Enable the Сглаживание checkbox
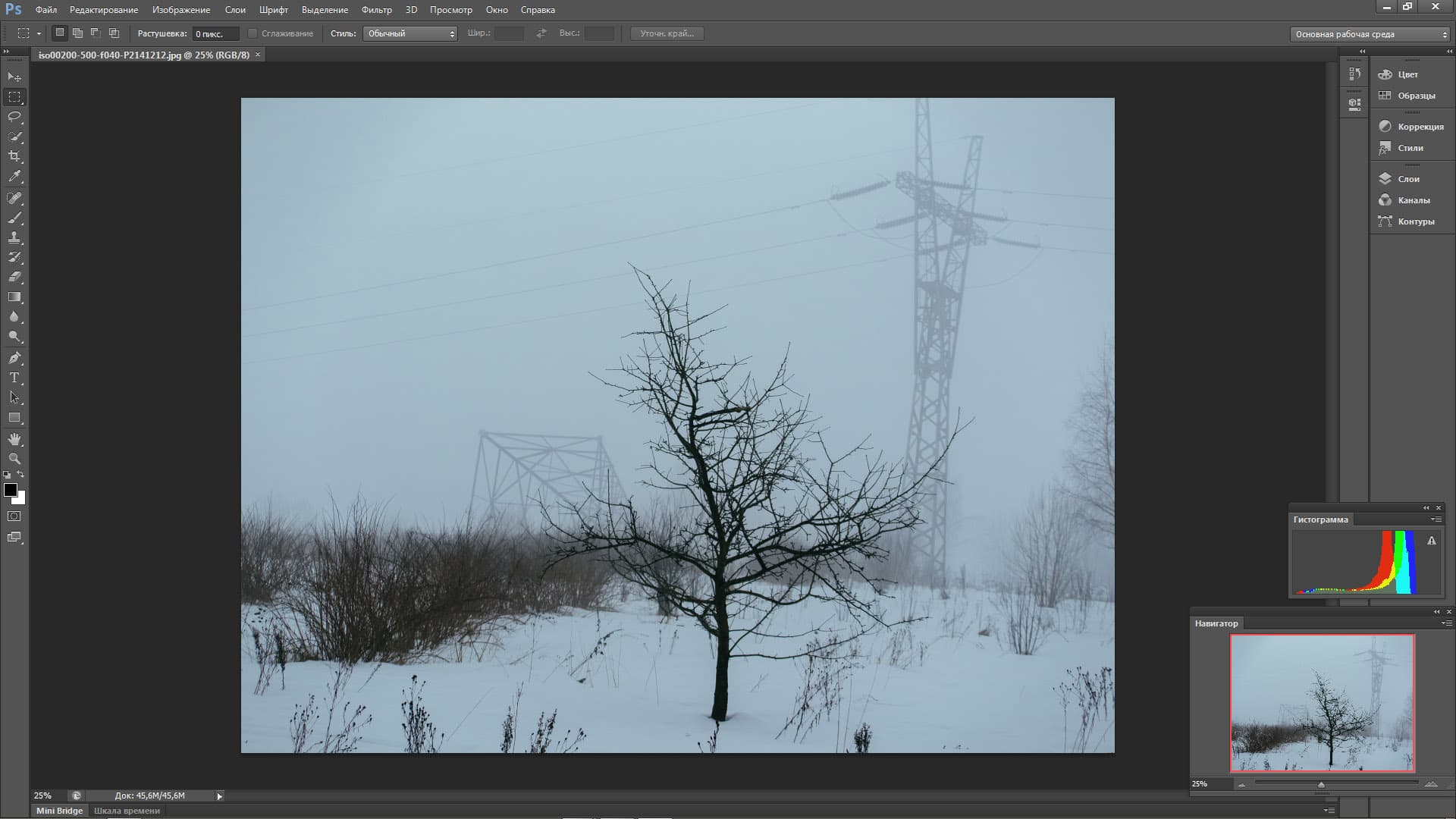This screenshot has width=1456, height=819. tap(253, 33)
